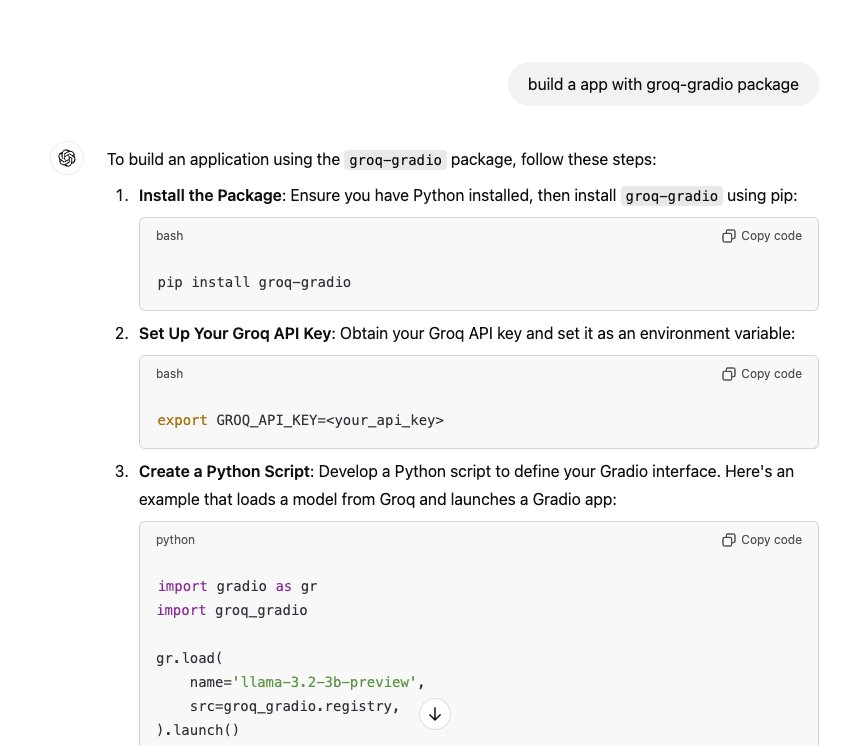
Task: Click the 'import groq_gradio' line
Action: coord(232,610)
